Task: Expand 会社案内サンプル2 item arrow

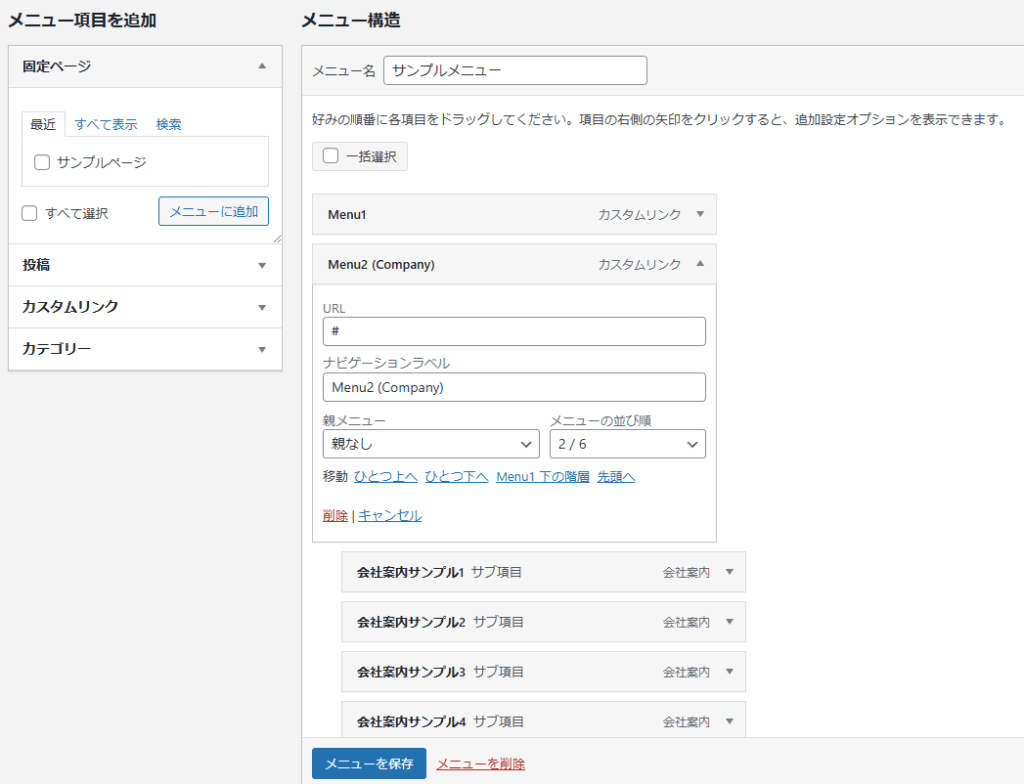Action: coord(729,622)
